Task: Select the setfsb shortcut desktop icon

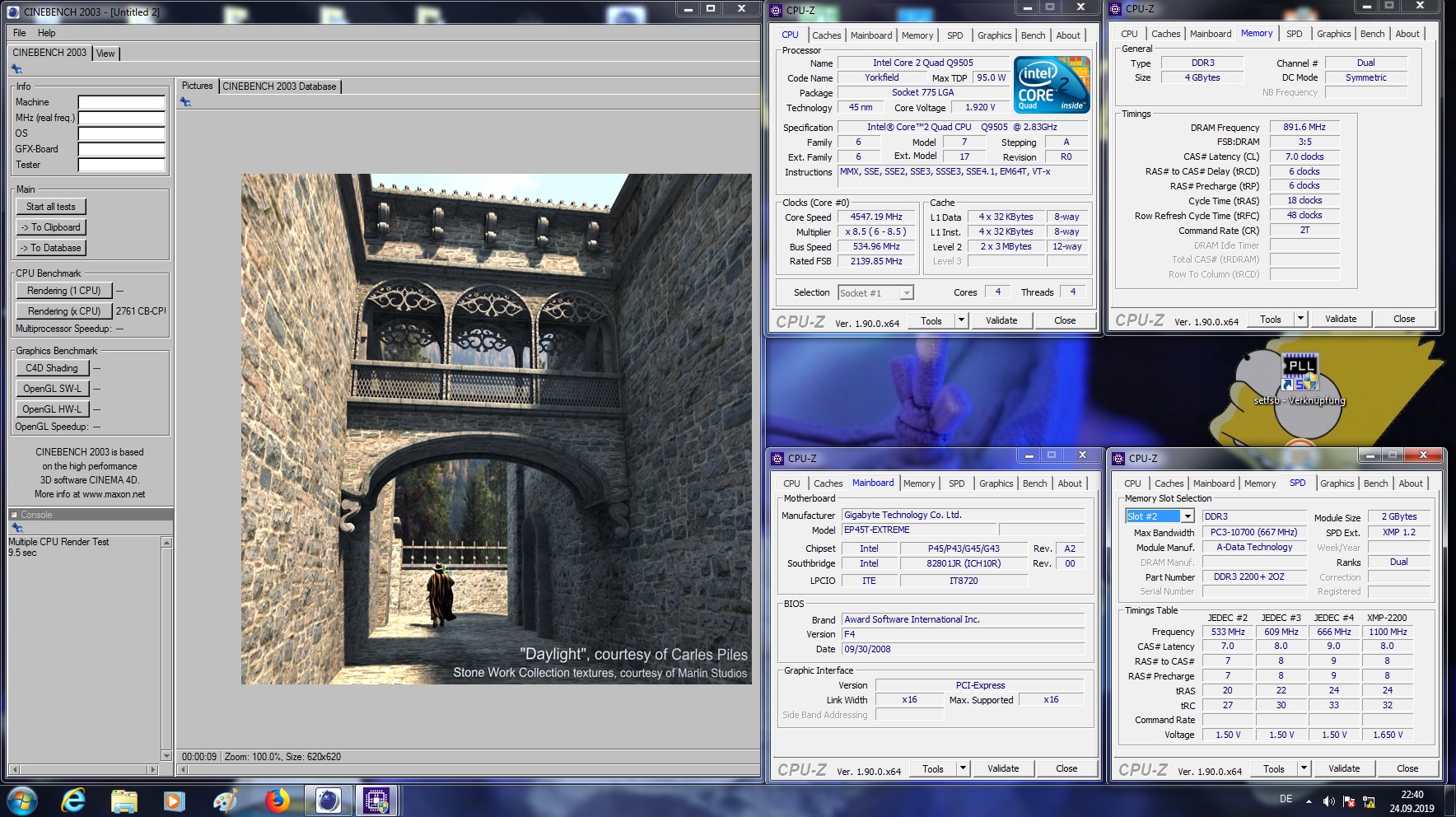Action: [1300, 380]
